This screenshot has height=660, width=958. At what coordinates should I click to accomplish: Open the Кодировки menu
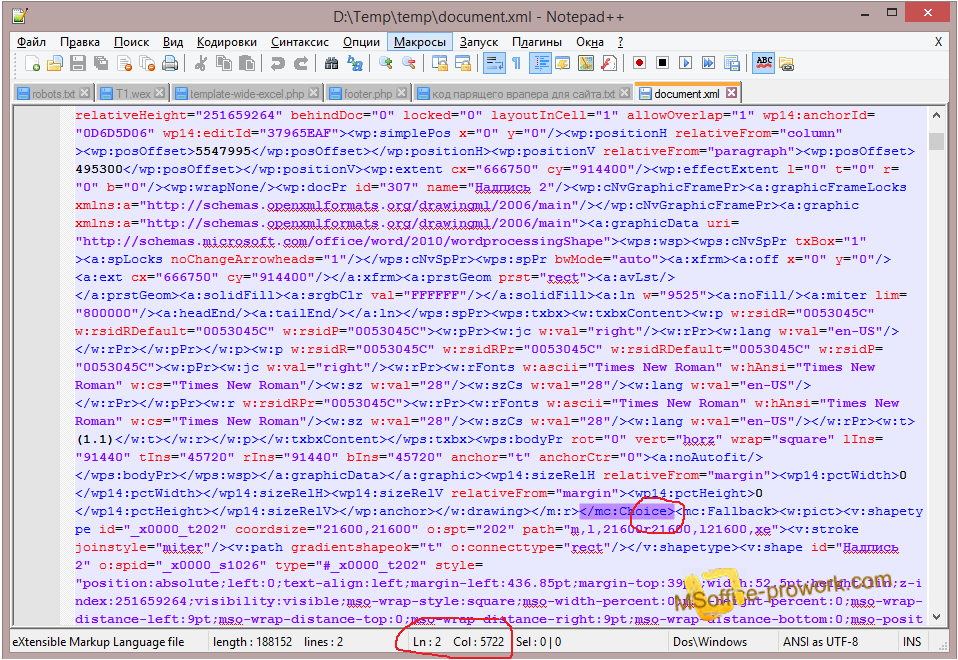click(227, 42)
